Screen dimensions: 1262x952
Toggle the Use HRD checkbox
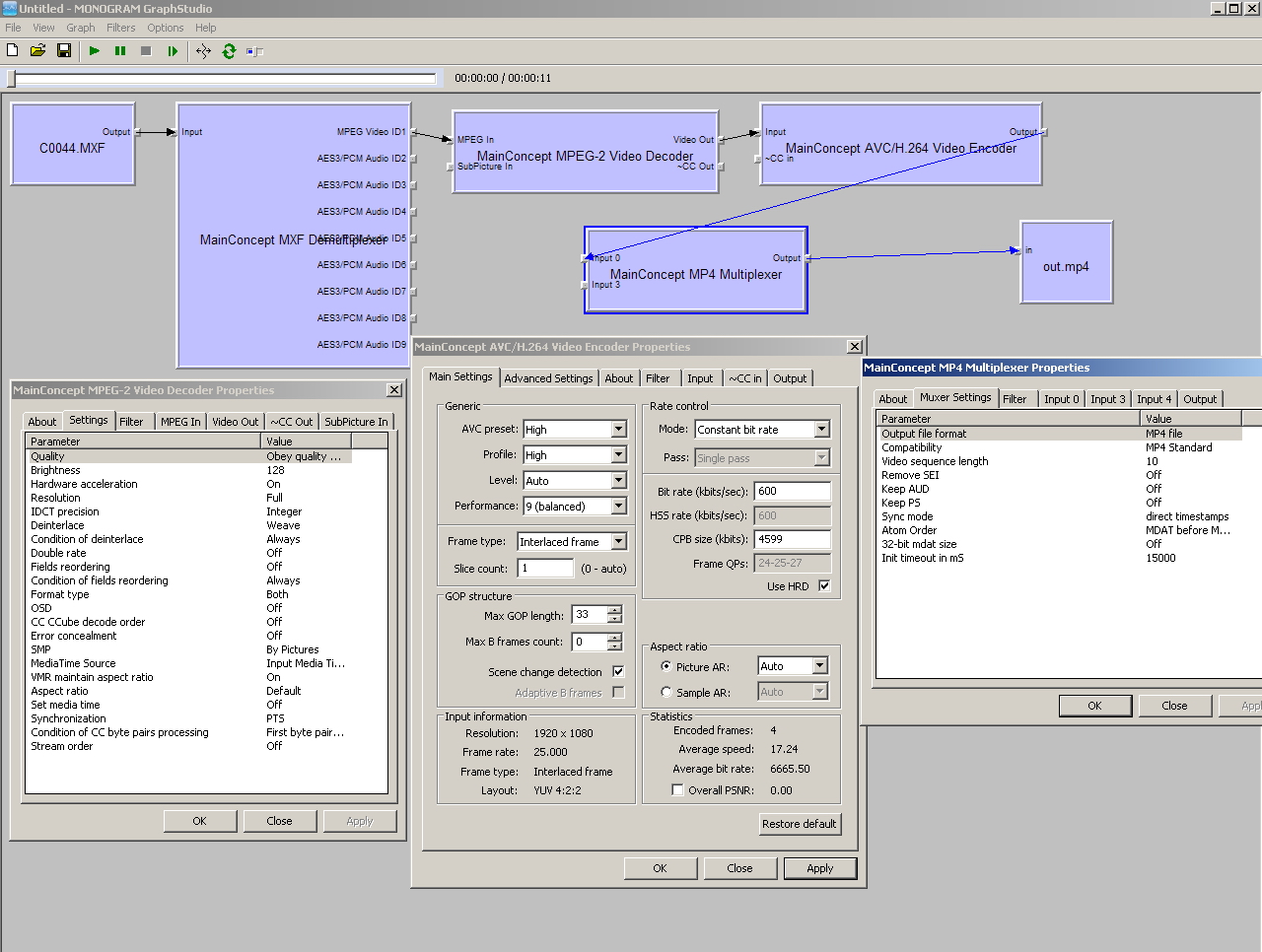click(x=824, y=585)
